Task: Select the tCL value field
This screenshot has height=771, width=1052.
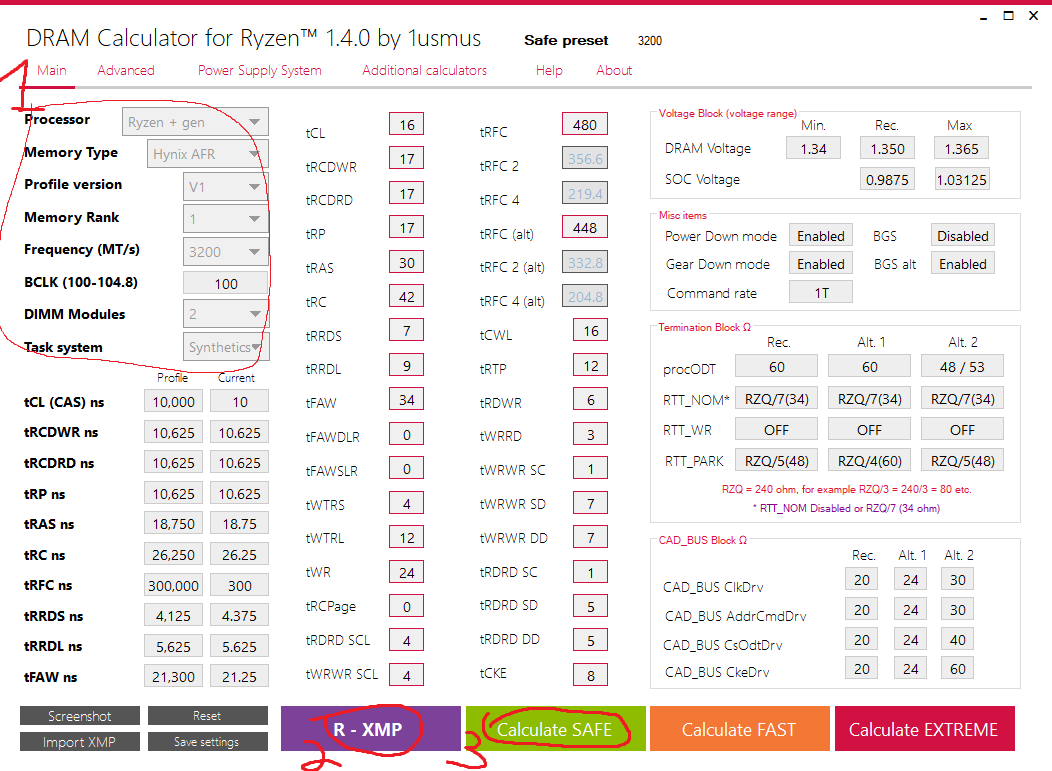Action: (407, 125)
